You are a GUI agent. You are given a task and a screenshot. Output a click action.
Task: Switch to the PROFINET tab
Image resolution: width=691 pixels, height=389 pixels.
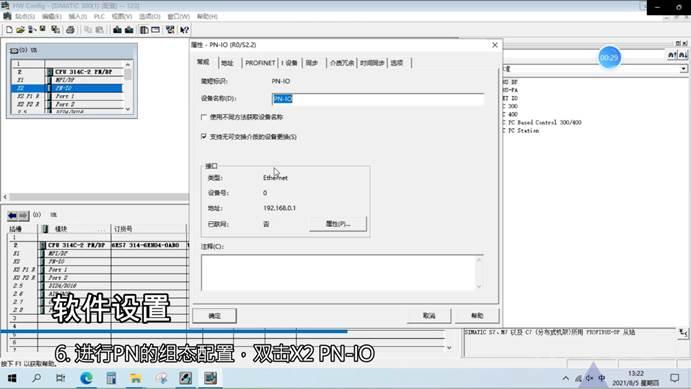tap(260, 63)
